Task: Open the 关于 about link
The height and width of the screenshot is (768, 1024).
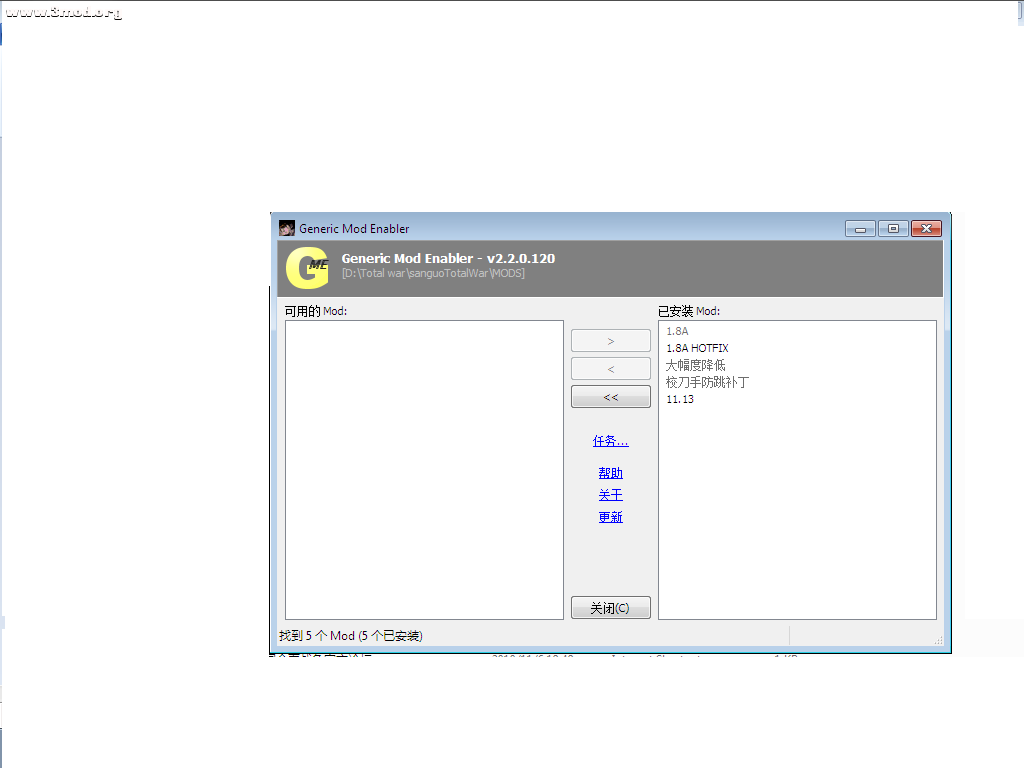Action: [x=610, y=495]
